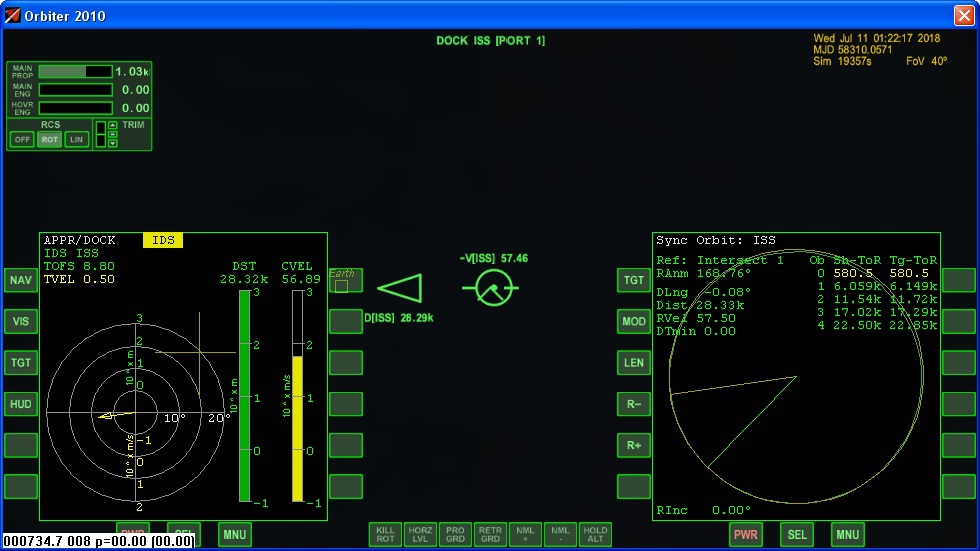The height and width of the screenshot is (551, 980).
Task: Click the CVEL 56.89 value
Action: coord(301,279)
